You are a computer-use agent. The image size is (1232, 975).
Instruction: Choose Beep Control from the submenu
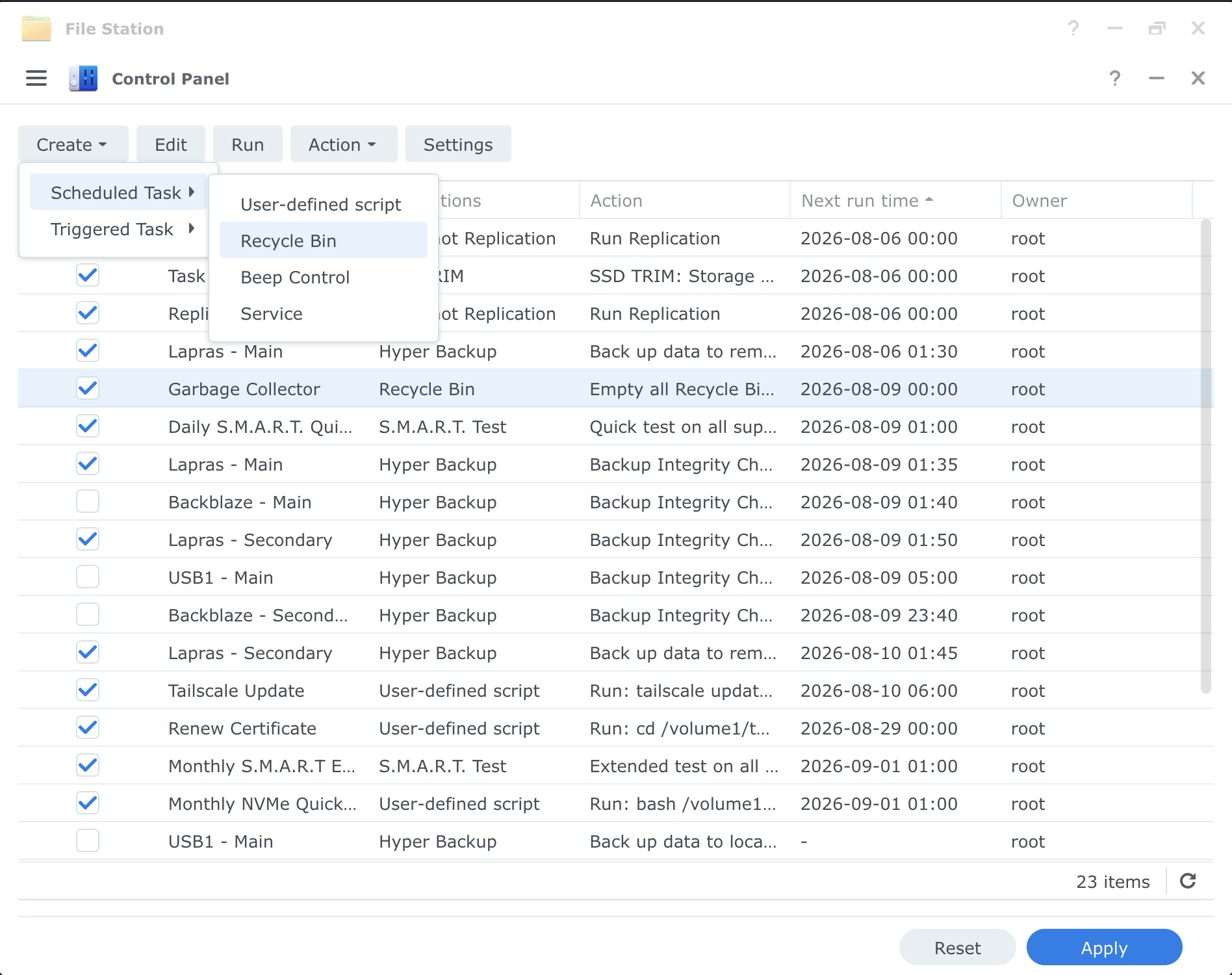323,277
